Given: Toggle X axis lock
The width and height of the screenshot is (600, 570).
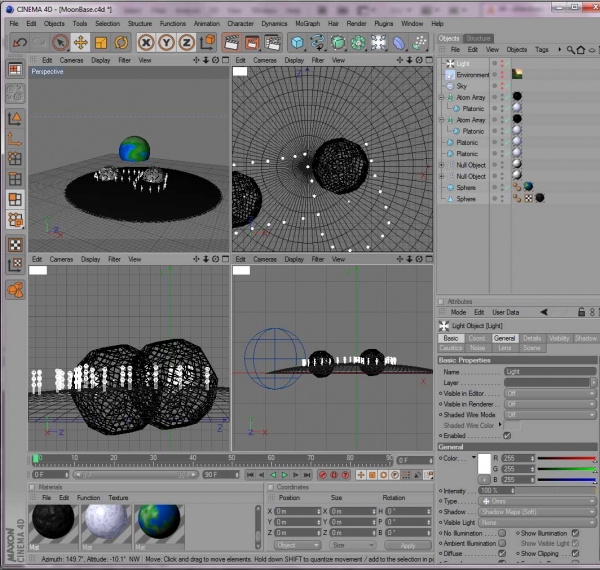Looking at the screenshot, I should (146, 42).
